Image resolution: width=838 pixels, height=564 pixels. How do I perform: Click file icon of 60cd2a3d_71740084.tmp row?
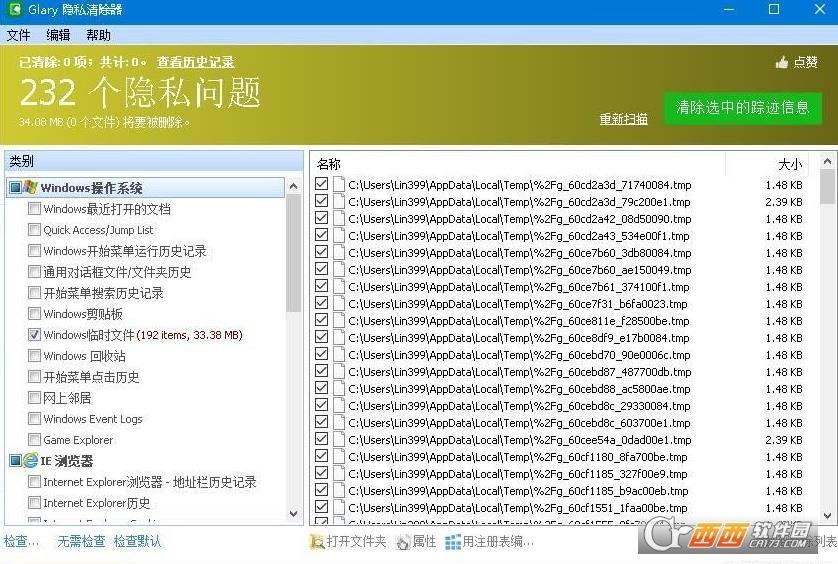(x=338, y=184)
